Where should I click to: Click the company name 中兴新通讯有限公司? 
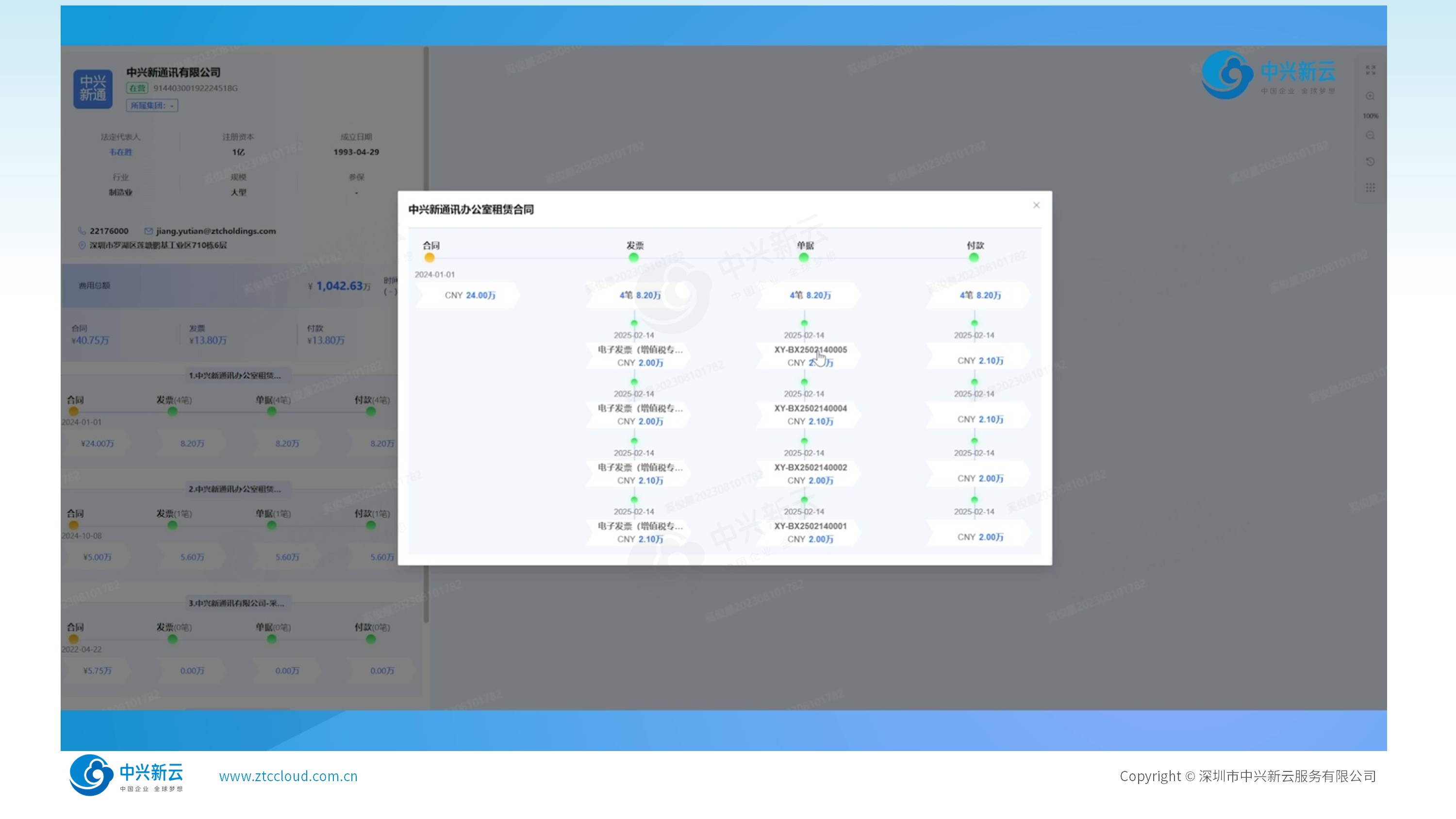(174, 72)
